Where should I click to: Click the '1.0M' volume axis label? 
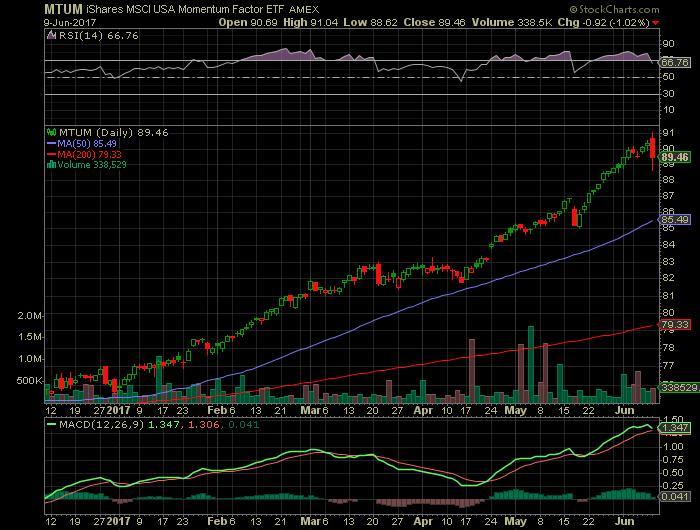30,359
